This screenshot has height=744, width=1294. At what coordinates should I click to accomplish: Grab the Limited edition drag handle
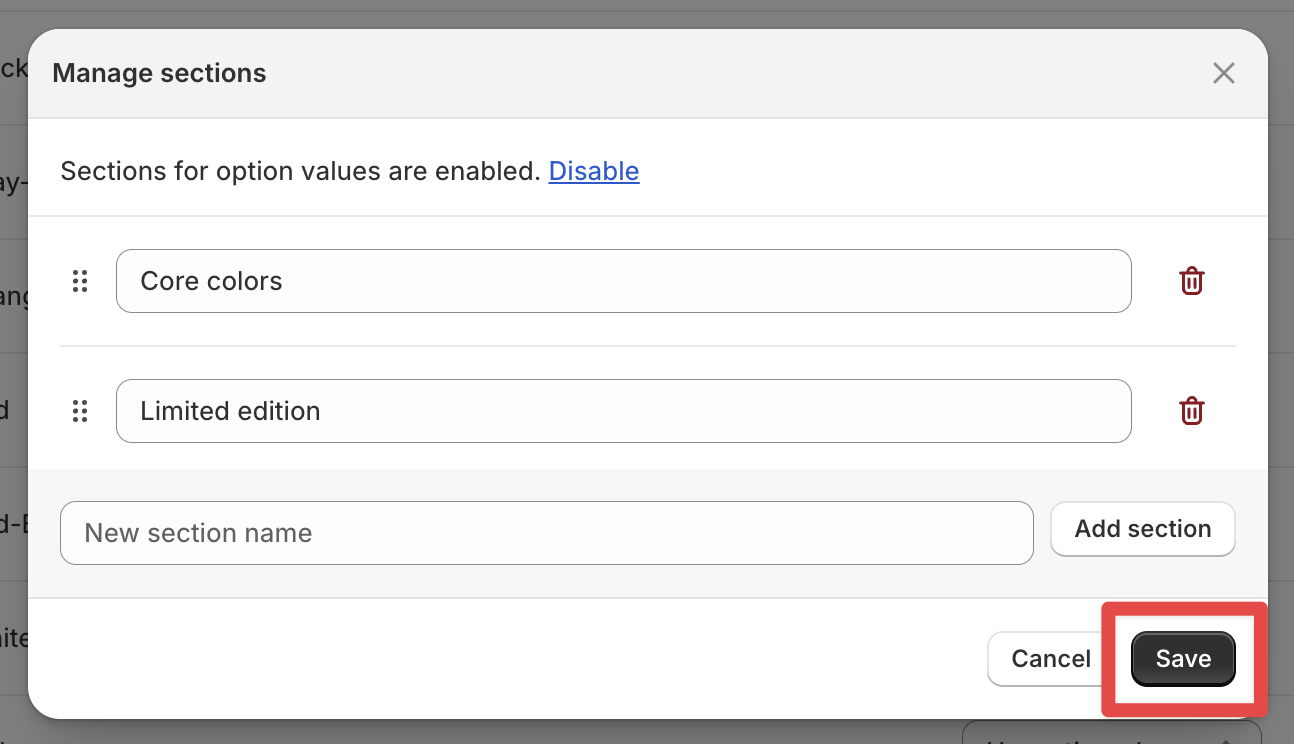(x=80, y=411)
